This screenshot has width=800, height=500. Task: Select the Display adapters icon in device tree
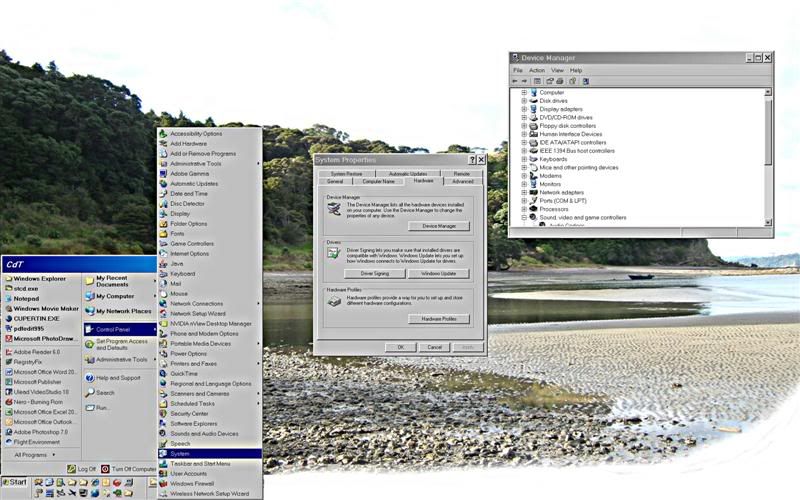pos(533,109)
